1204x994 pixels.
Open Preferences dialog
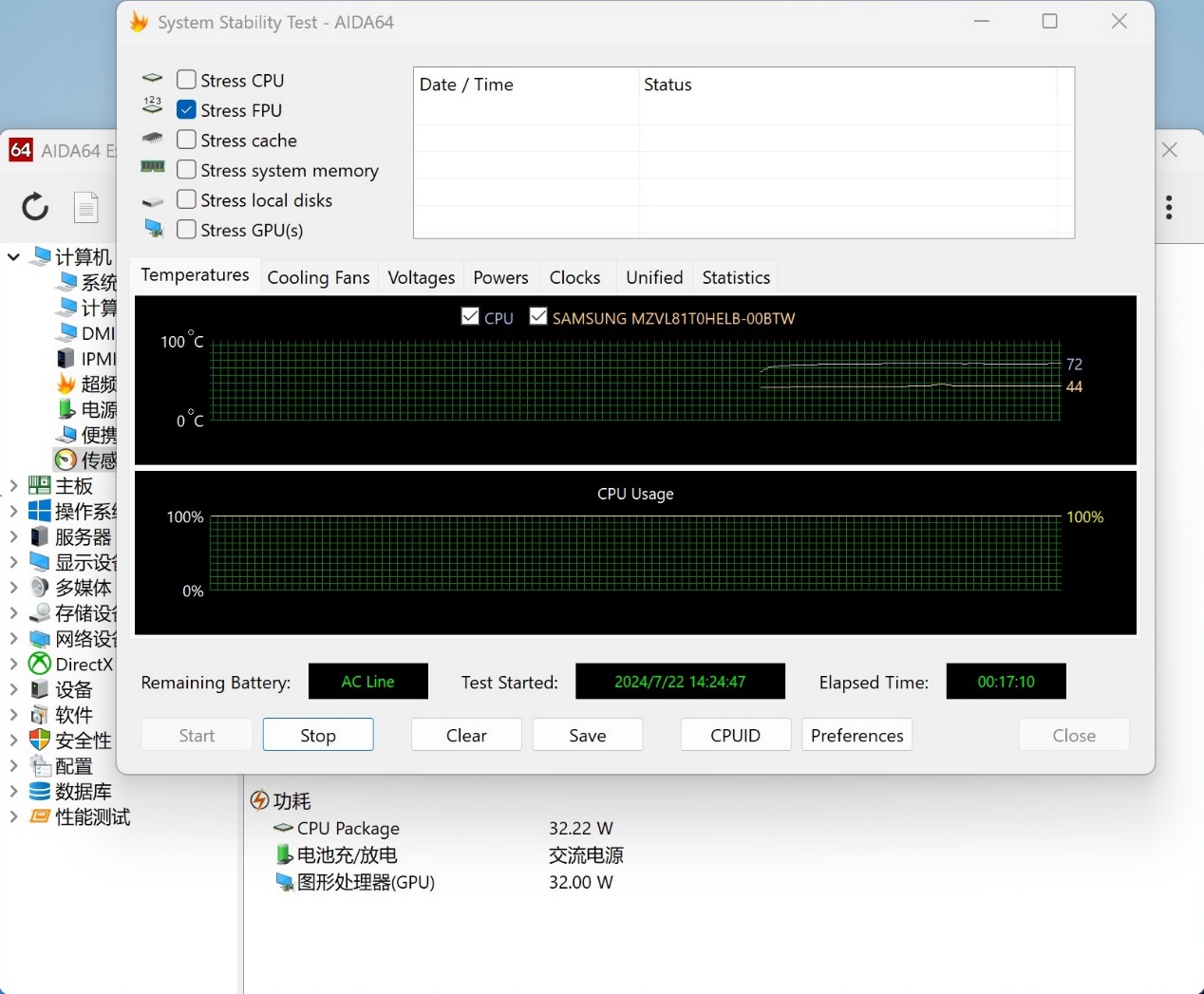point(857,735)
